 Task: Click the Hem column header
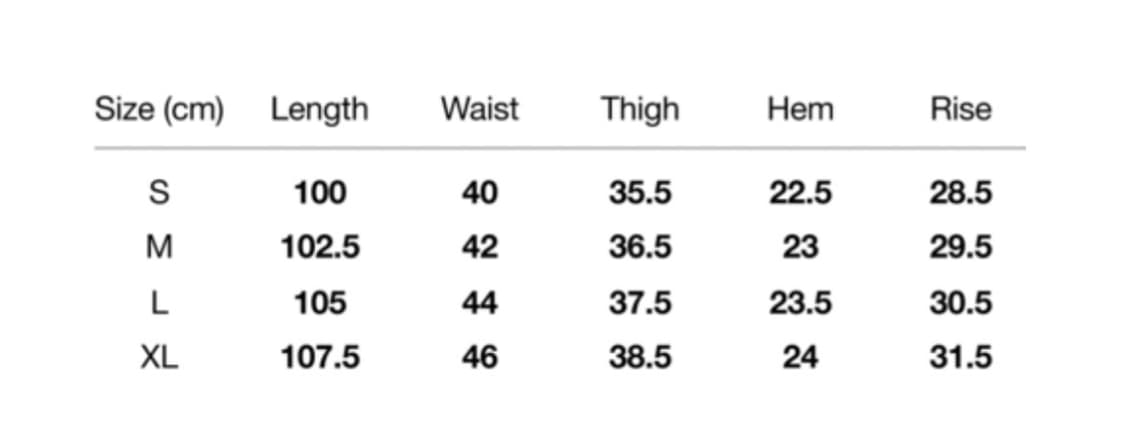801,110
